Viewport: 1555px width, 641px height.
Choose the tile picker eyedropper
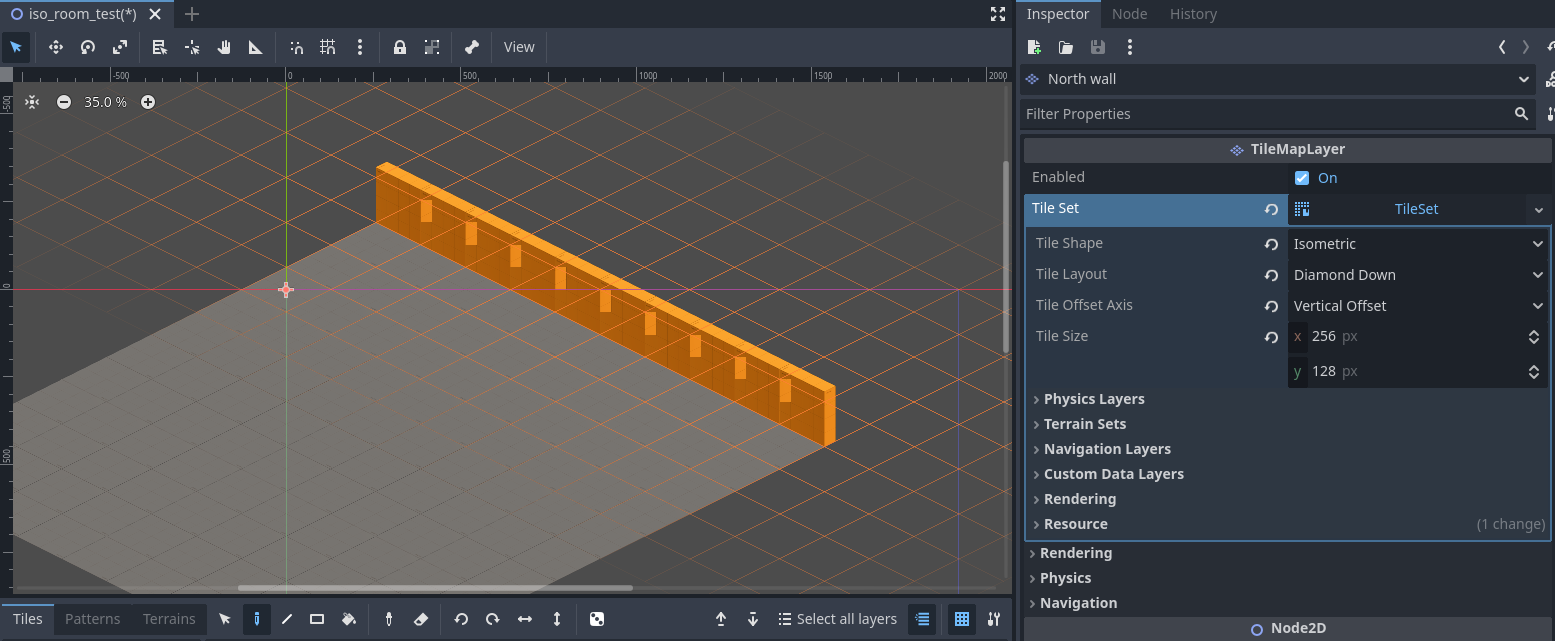pyautogui.click(x=389, y=619)
